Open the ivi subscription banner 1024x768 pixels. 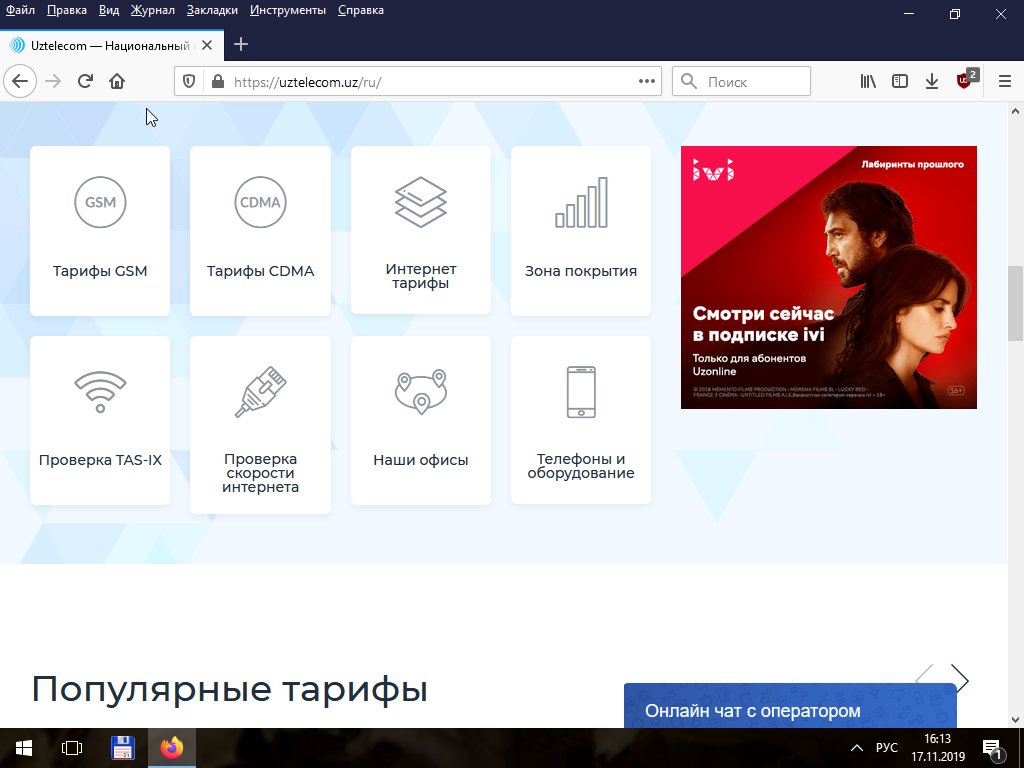tap(829, 278)
